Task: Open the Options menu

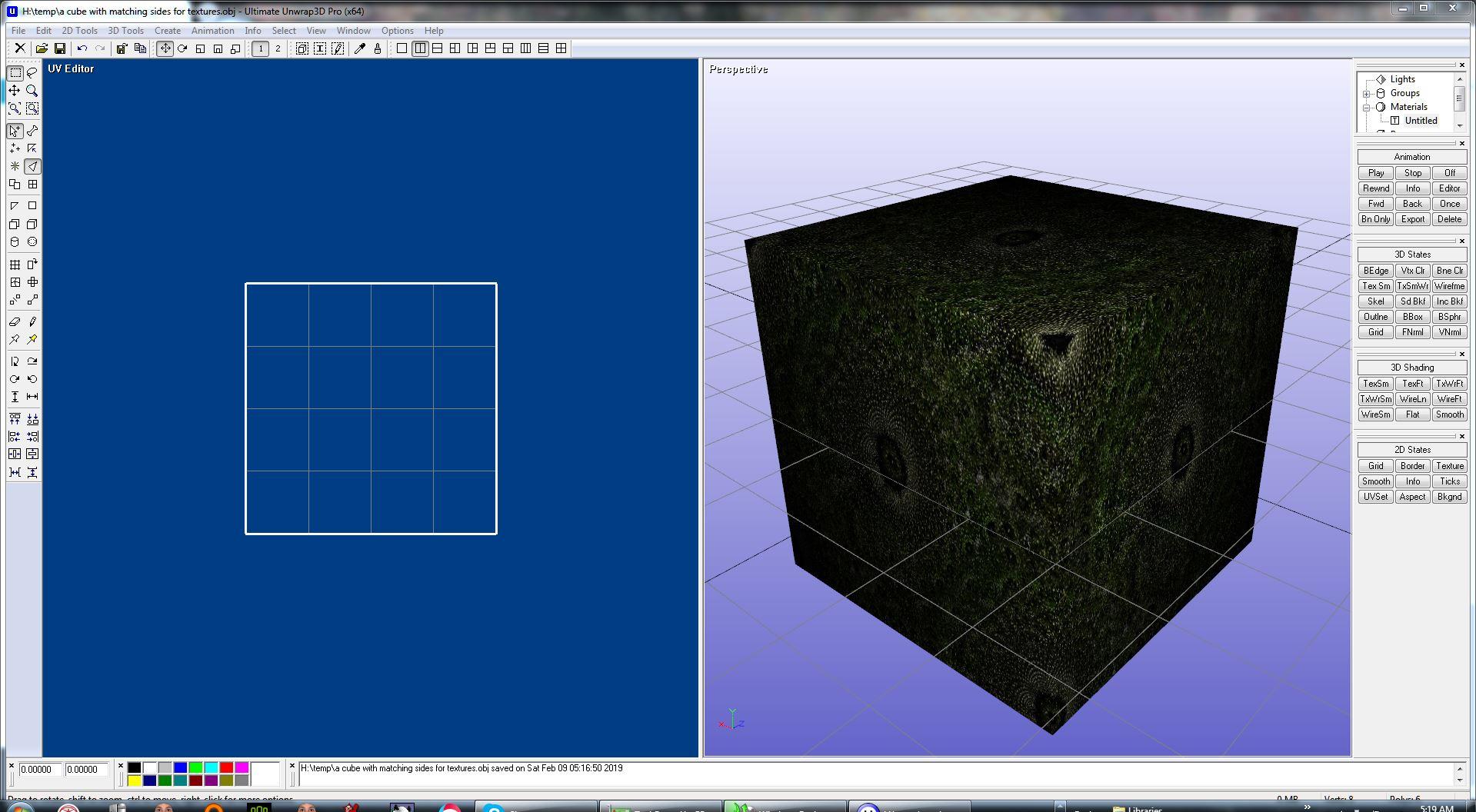Action: click(x=398, y=31)
